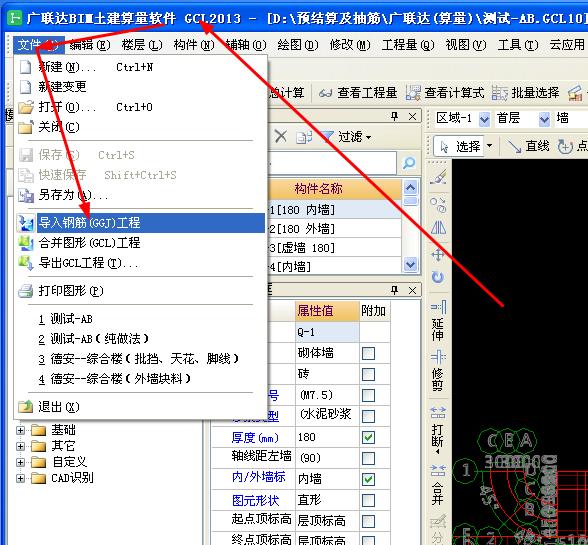Click the component search input field
The image size is (588, 545).
[x=332, y=163]
